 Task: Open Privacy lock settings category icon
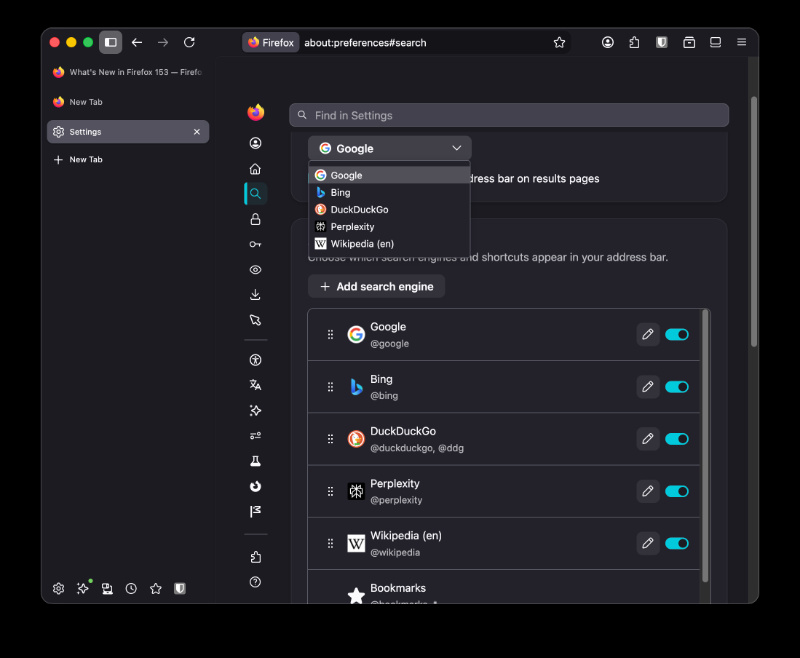(x=256, y=219)
